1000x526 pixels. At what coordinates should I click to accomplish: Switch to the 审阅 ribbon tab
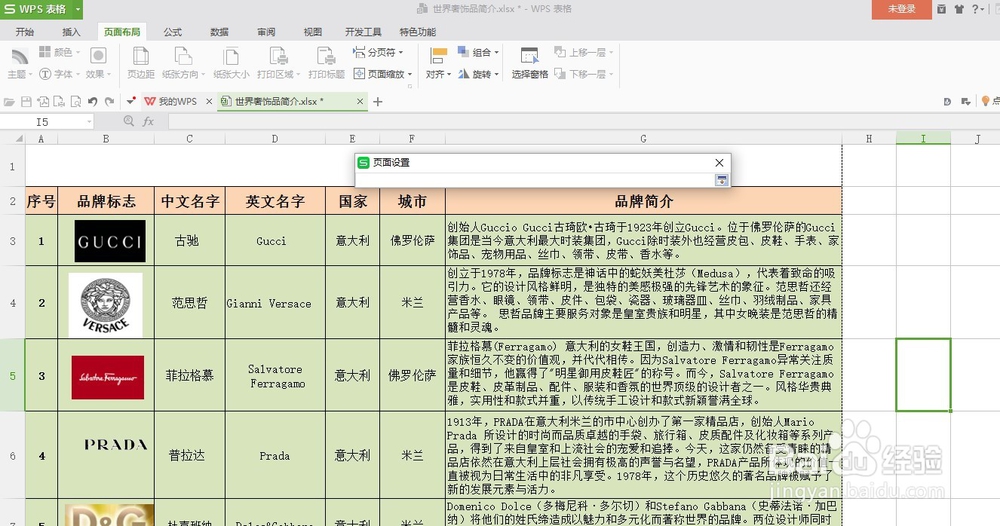266,32
